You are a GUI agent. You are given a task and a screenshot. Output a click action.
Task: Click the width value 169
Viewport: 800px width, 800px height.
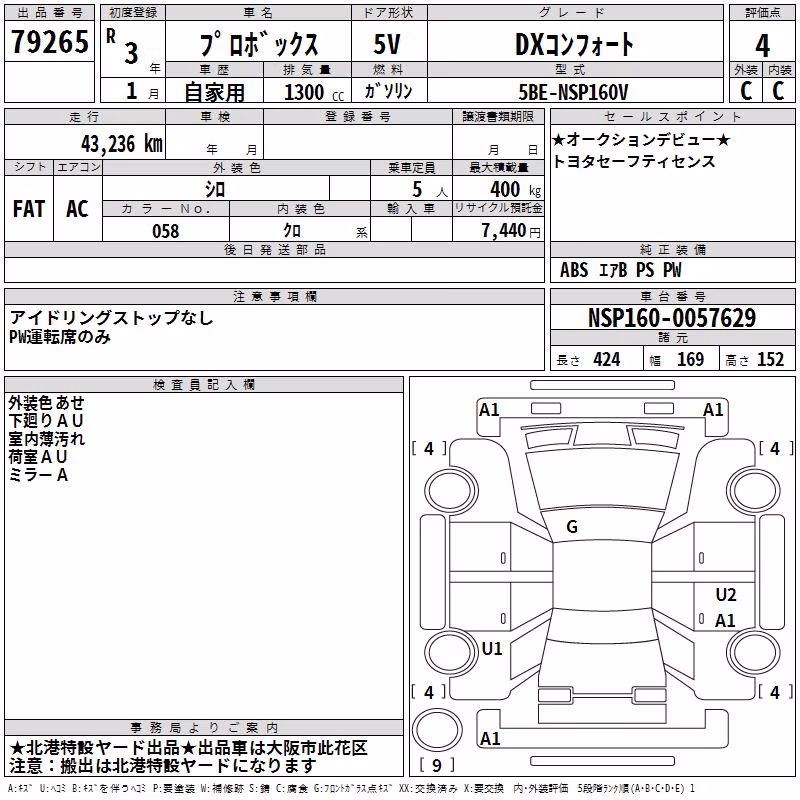tap(690, 360)
